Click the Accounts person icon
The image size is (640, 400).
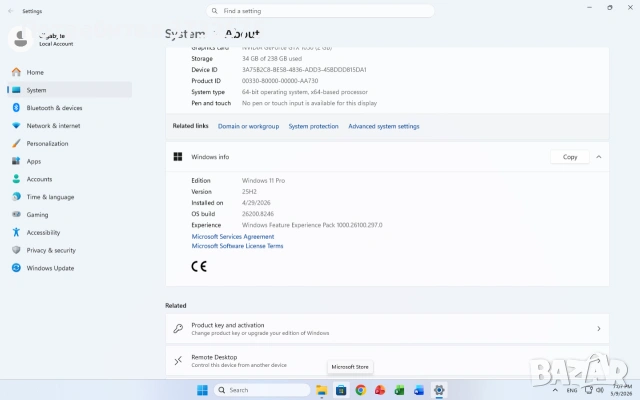click(16, 179)
